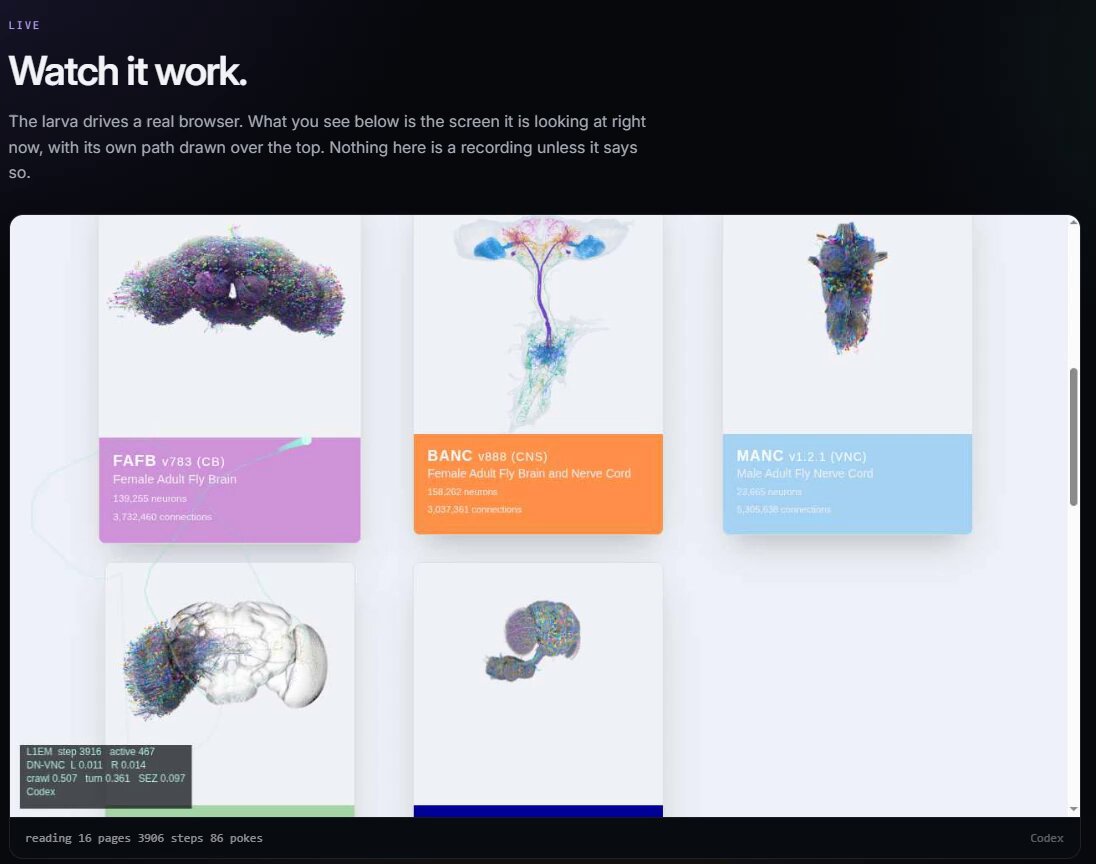The width and height of the screenshot is (1096, 864).
Task: Click the connections count on the BANC card
Action: click(474, 510)
